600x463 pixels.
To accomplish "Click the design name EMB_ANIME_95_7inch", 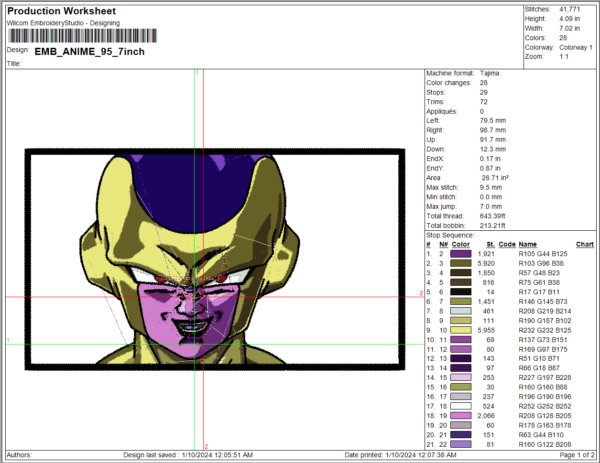I will pos(90,52).
